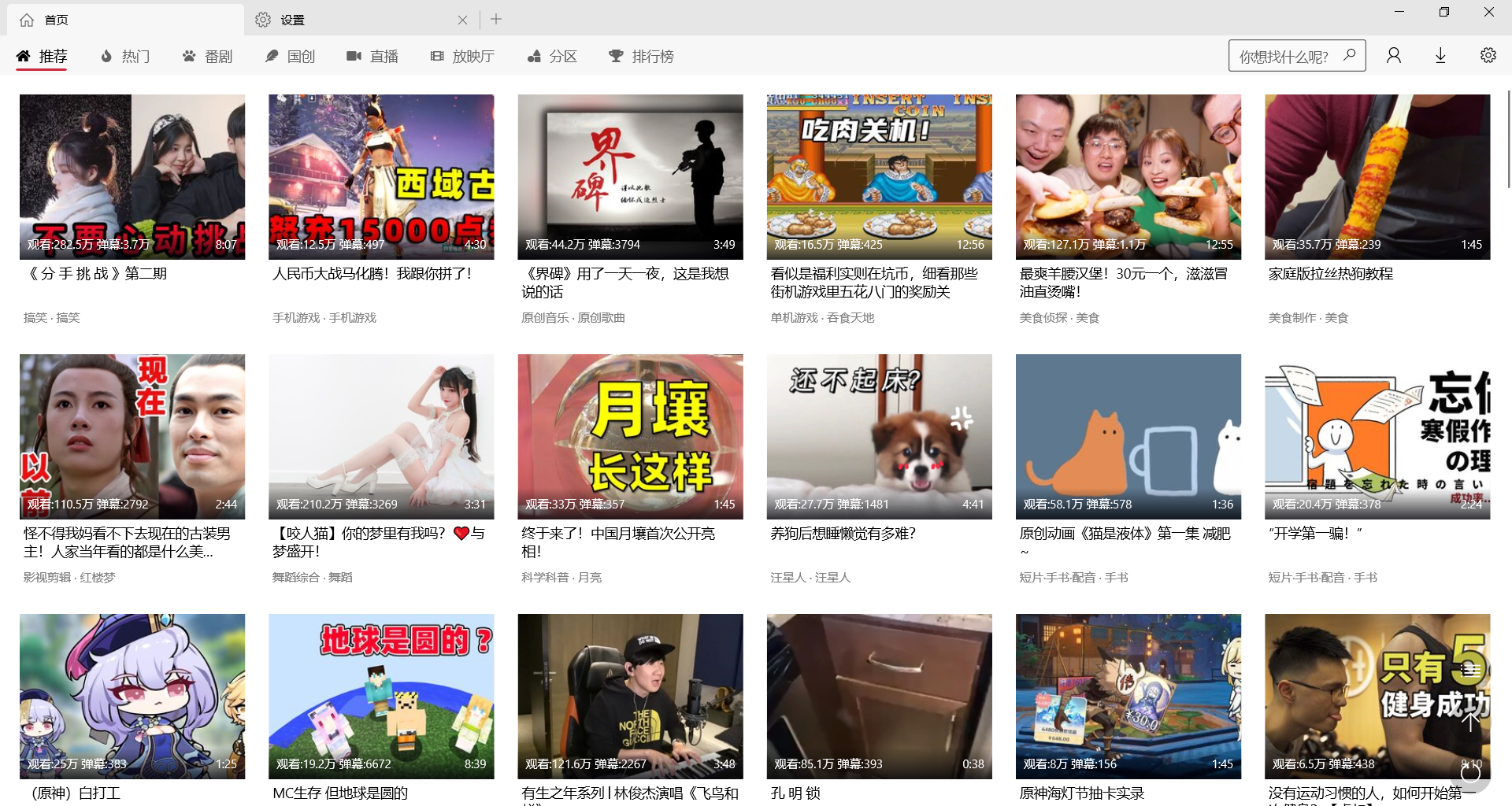
Task: Open settings with the toolbar gear icon
Action: [x=1488, y=55]
